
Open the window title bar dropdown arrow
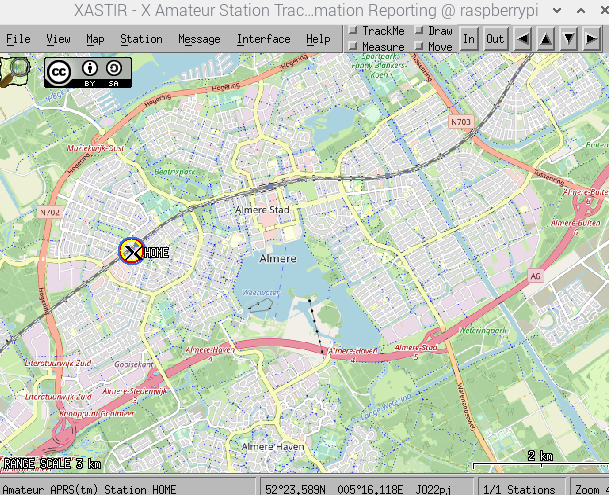tap(557, 10)
